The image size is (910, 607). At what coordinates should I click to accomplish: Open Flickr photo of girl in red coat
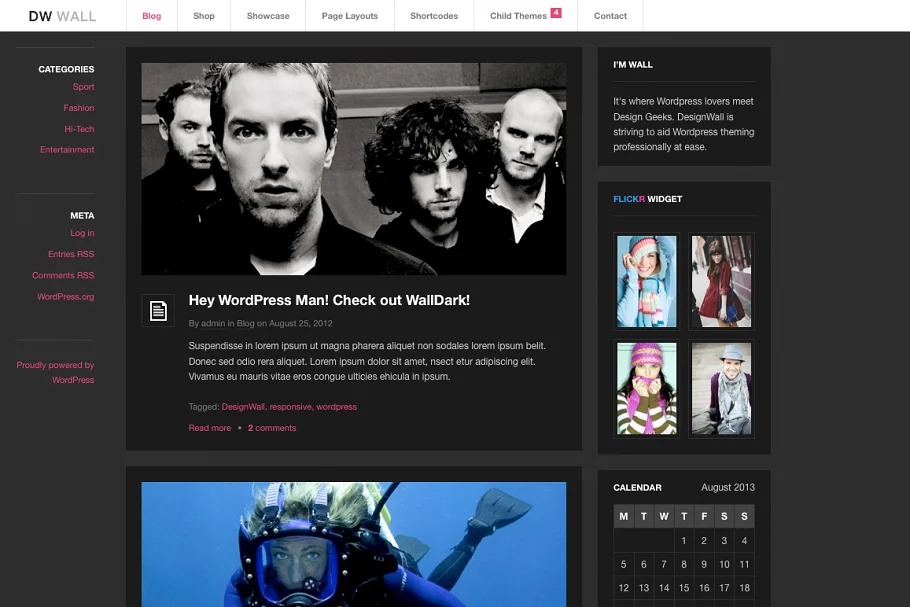tap(721, 281)
